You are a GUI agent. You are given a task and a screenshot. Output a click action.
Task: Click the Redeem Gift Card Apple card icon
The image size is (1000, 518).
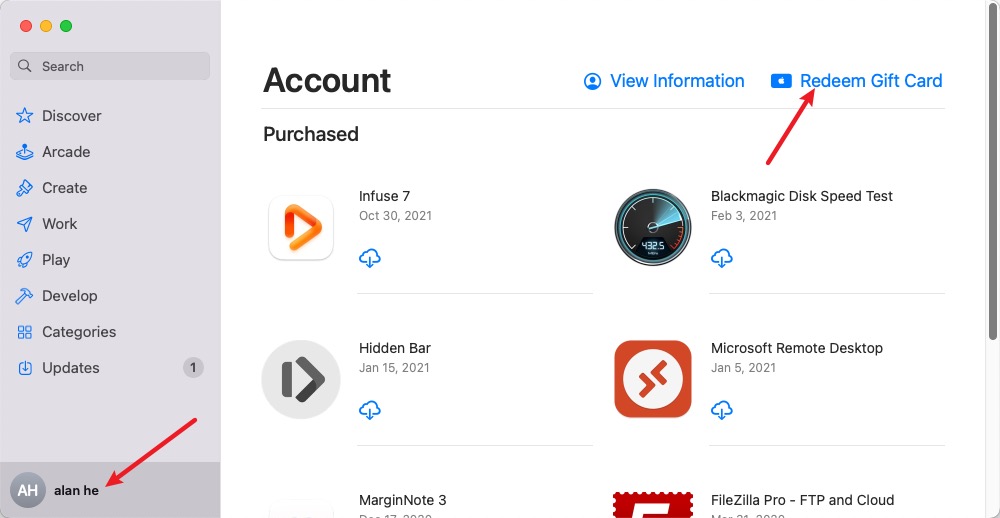(781, 82)
